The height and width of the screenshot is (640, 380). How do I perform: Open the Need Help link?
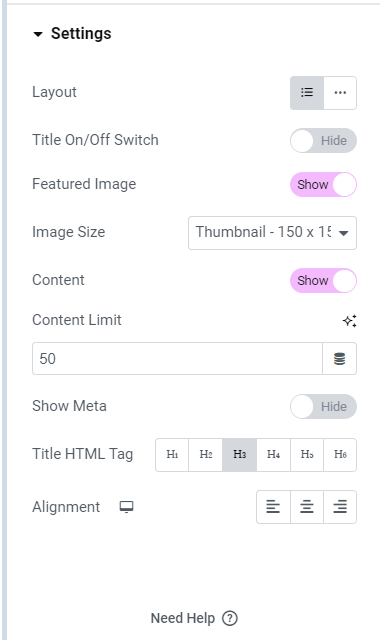(194, 618)
